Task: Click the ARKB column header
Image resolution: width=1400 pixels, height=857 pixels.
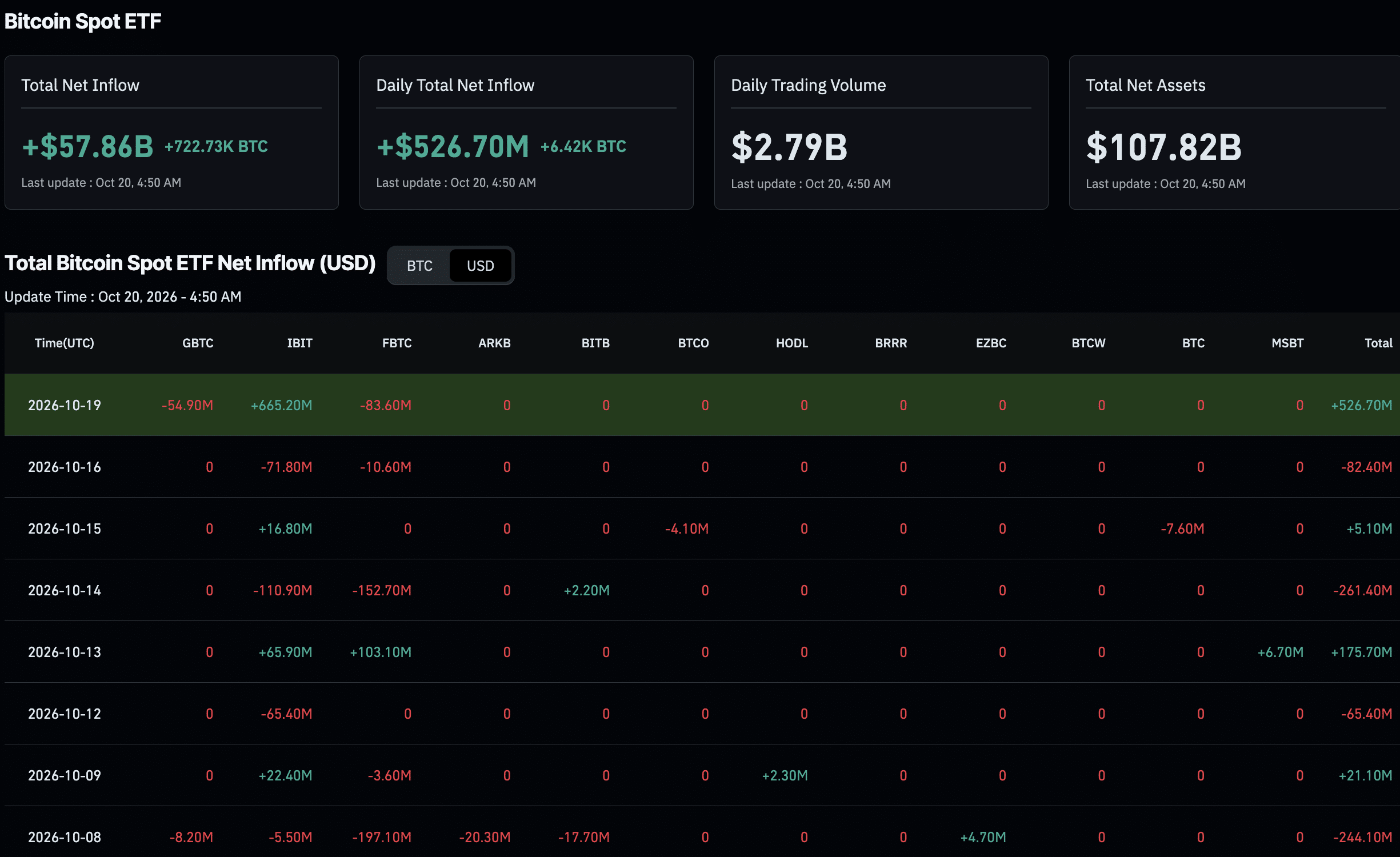Action: click(x=494, y=343)
